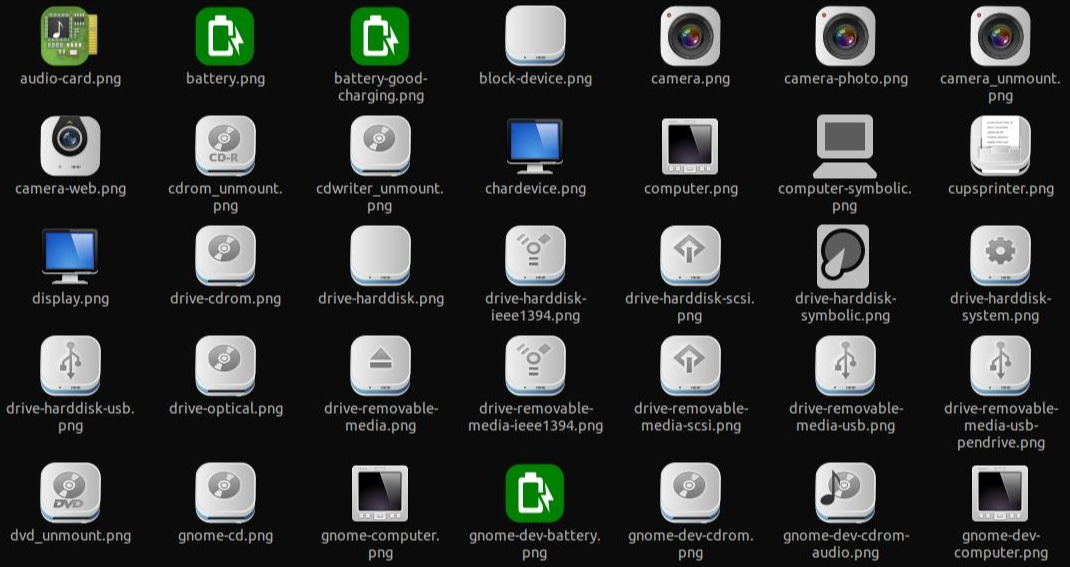
Task: Open the drive-optical.png disc icon
Action: point(225,366)
